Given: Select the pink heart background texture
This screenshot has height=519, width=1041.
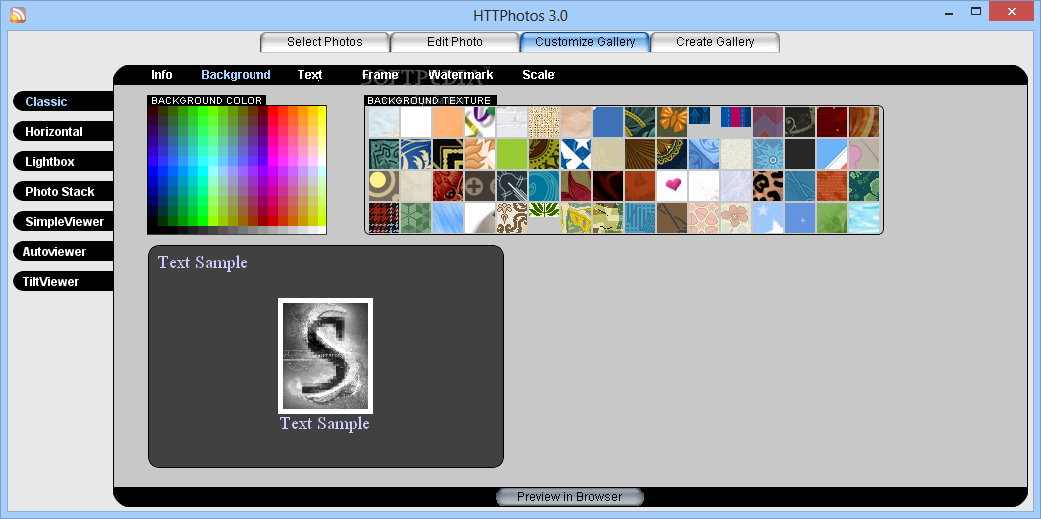Looking at the screenshot, I should click(673, 186).
